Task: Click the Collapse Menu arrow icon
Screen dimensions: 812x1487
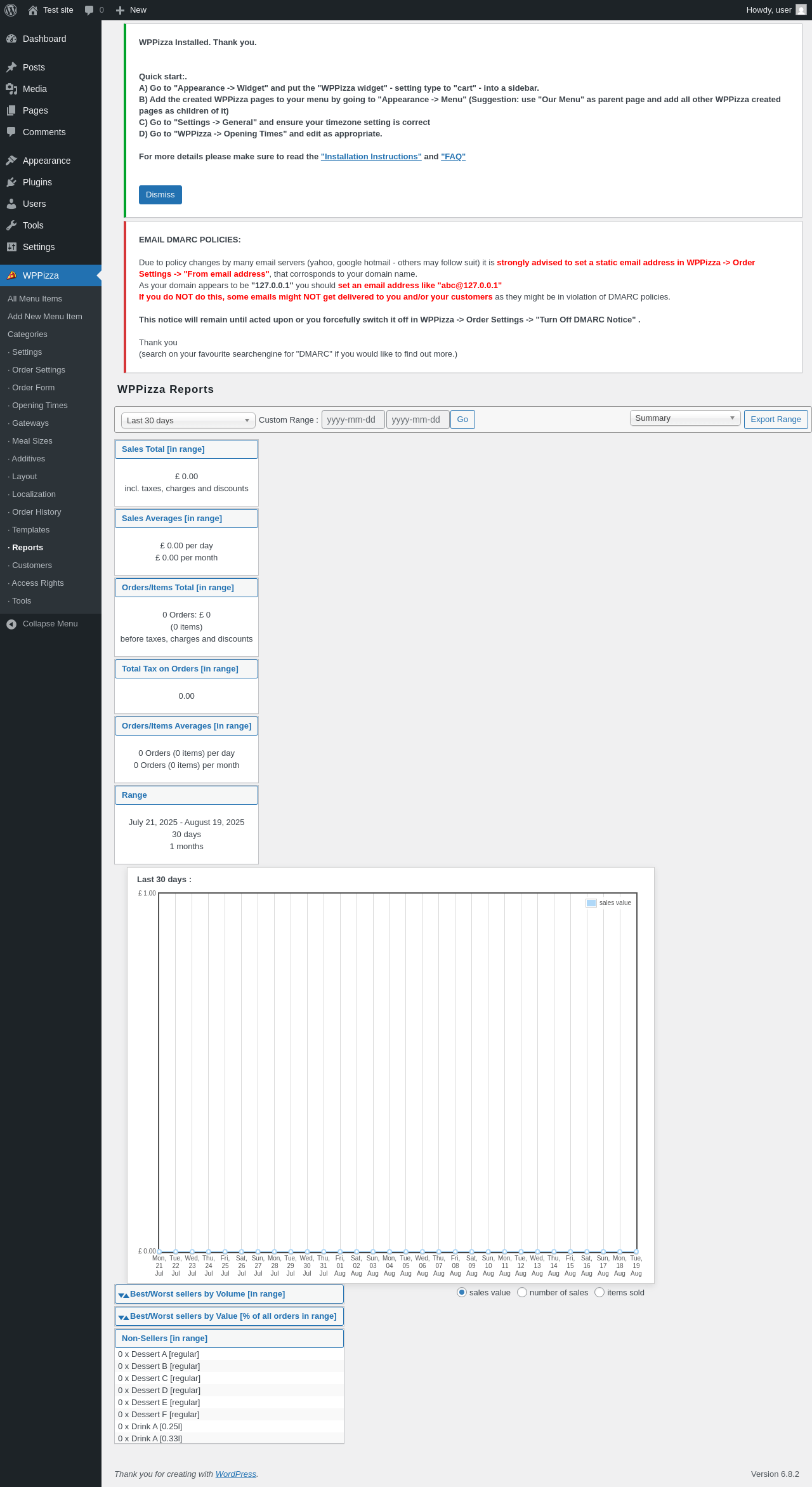Action: pos(11,625)
